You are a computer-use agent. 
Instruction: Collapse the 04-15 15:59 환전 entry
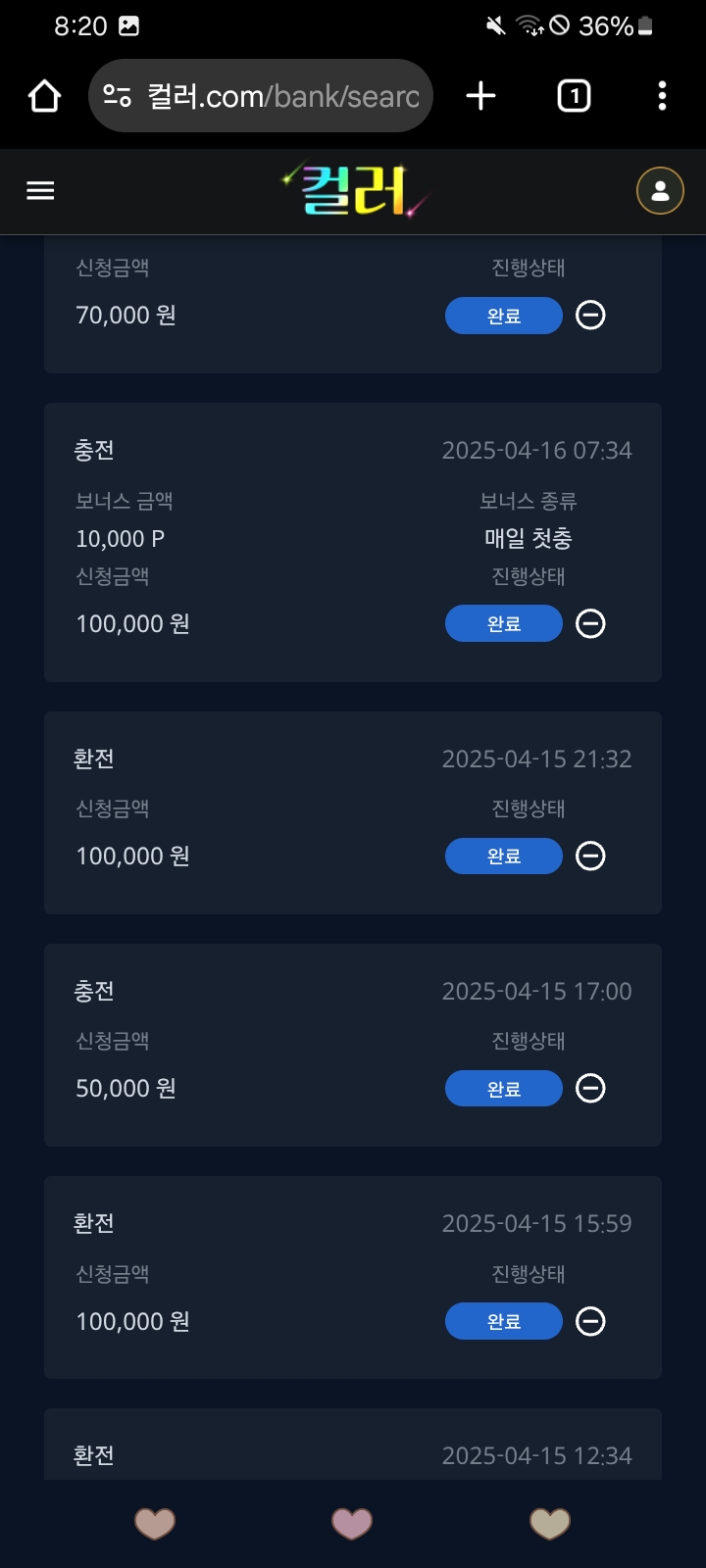point(590,1321)
